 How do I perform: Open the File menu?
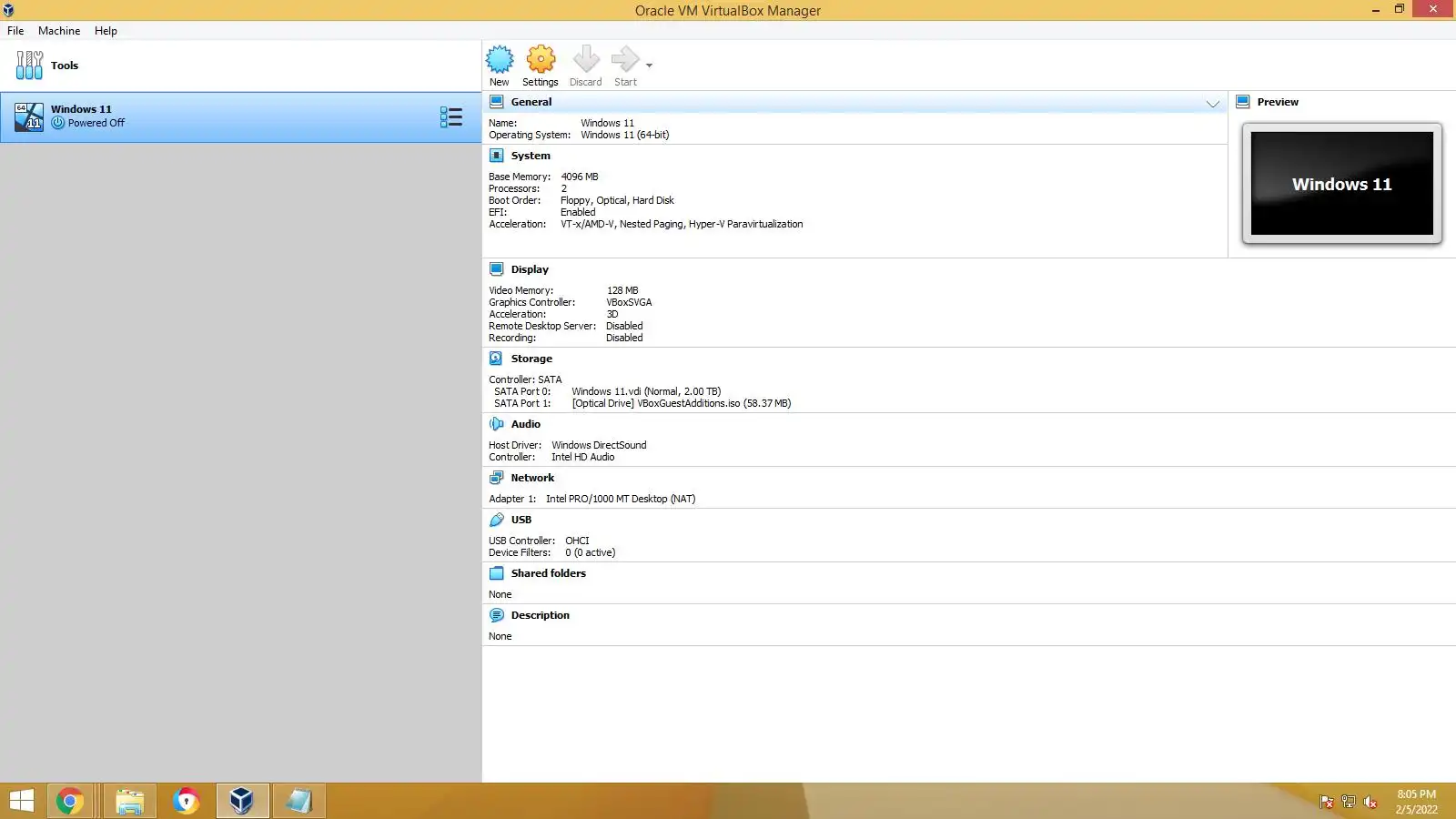[x=15, y=31]
